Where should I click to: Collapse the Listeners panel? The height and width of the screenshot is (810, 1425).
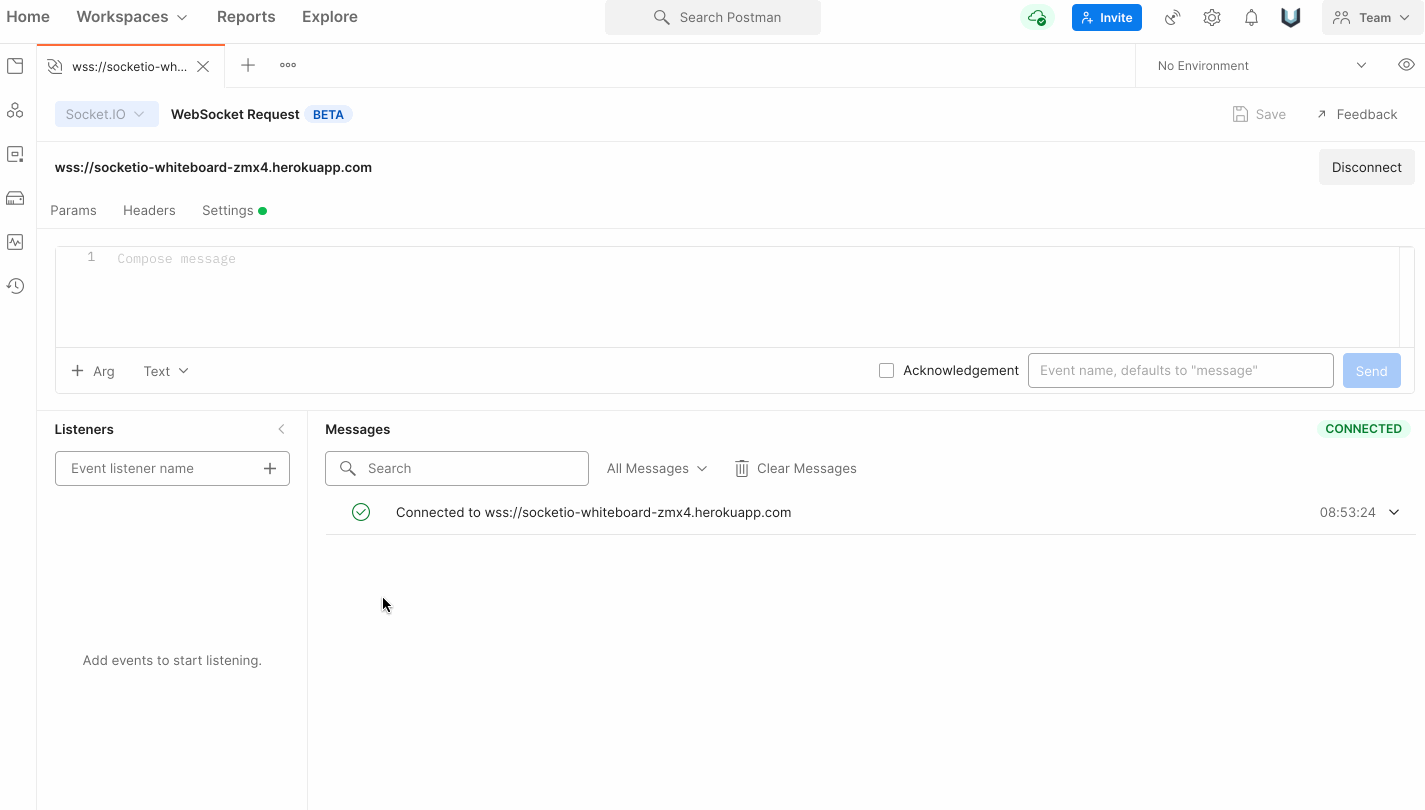281,428
